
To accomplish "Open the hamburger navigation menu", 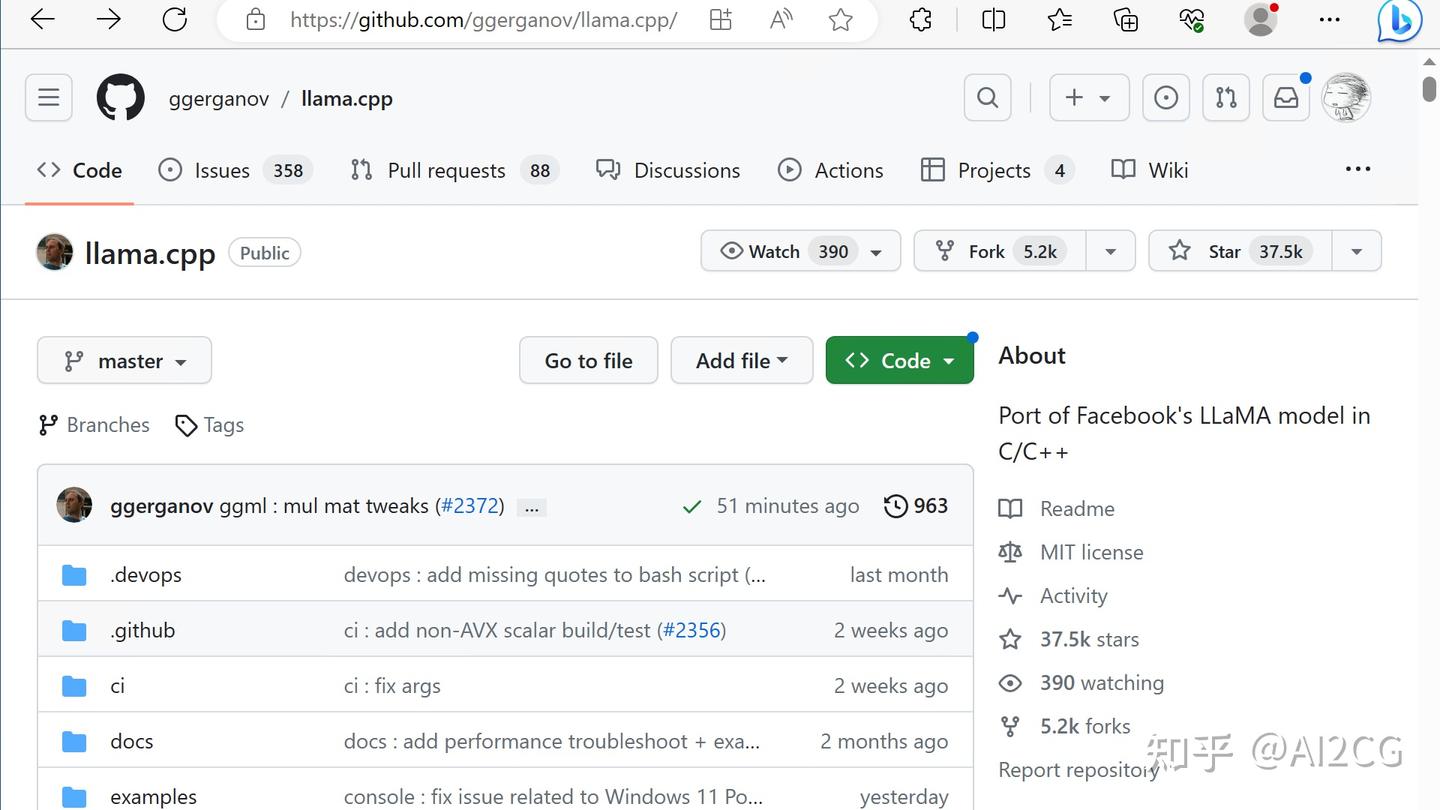I will click(x=48, y=98).
